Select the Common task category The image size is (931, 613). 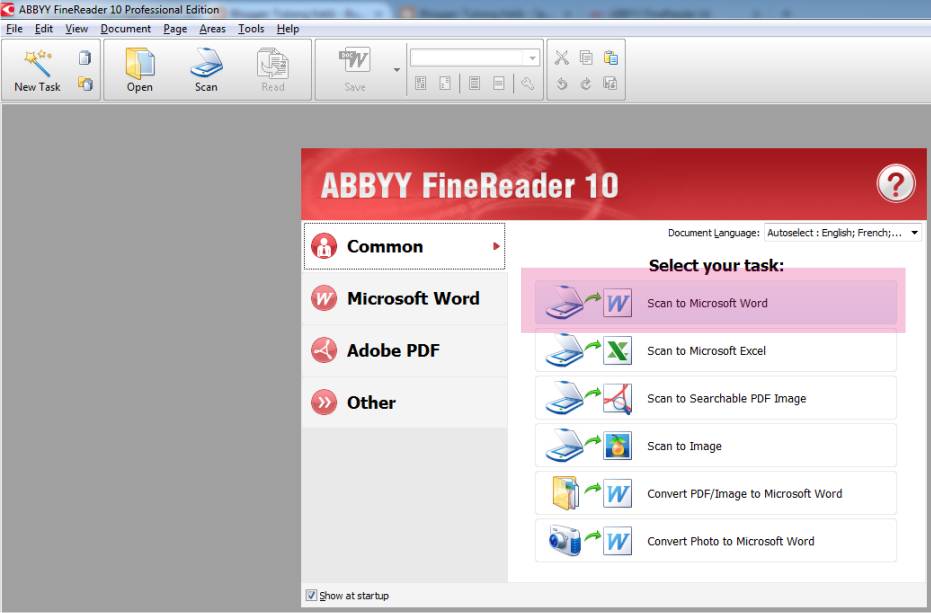click(404, 247)
